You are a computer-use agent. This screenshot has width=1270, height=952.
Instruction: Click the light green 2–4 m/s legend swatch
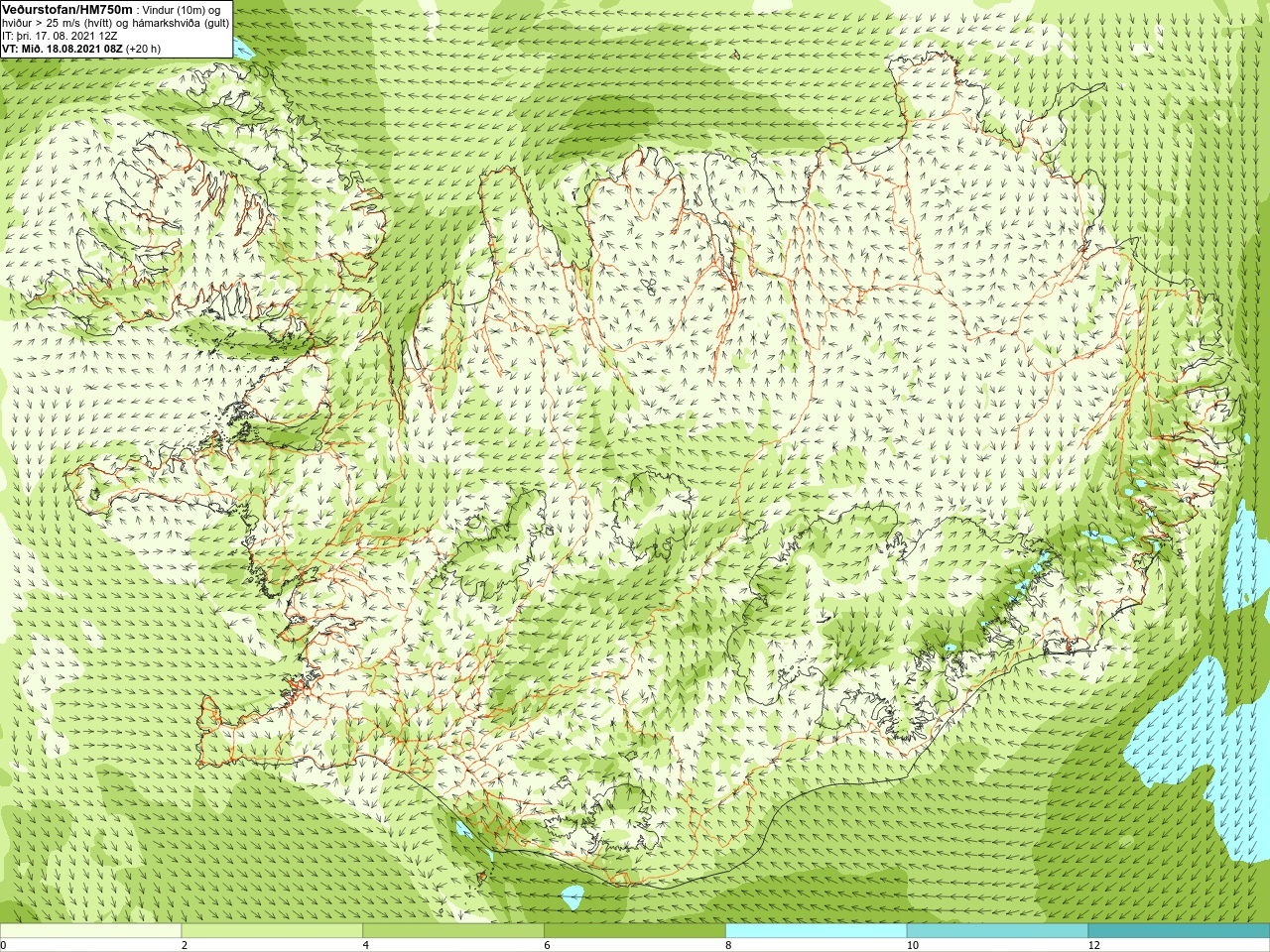point(272,931)
